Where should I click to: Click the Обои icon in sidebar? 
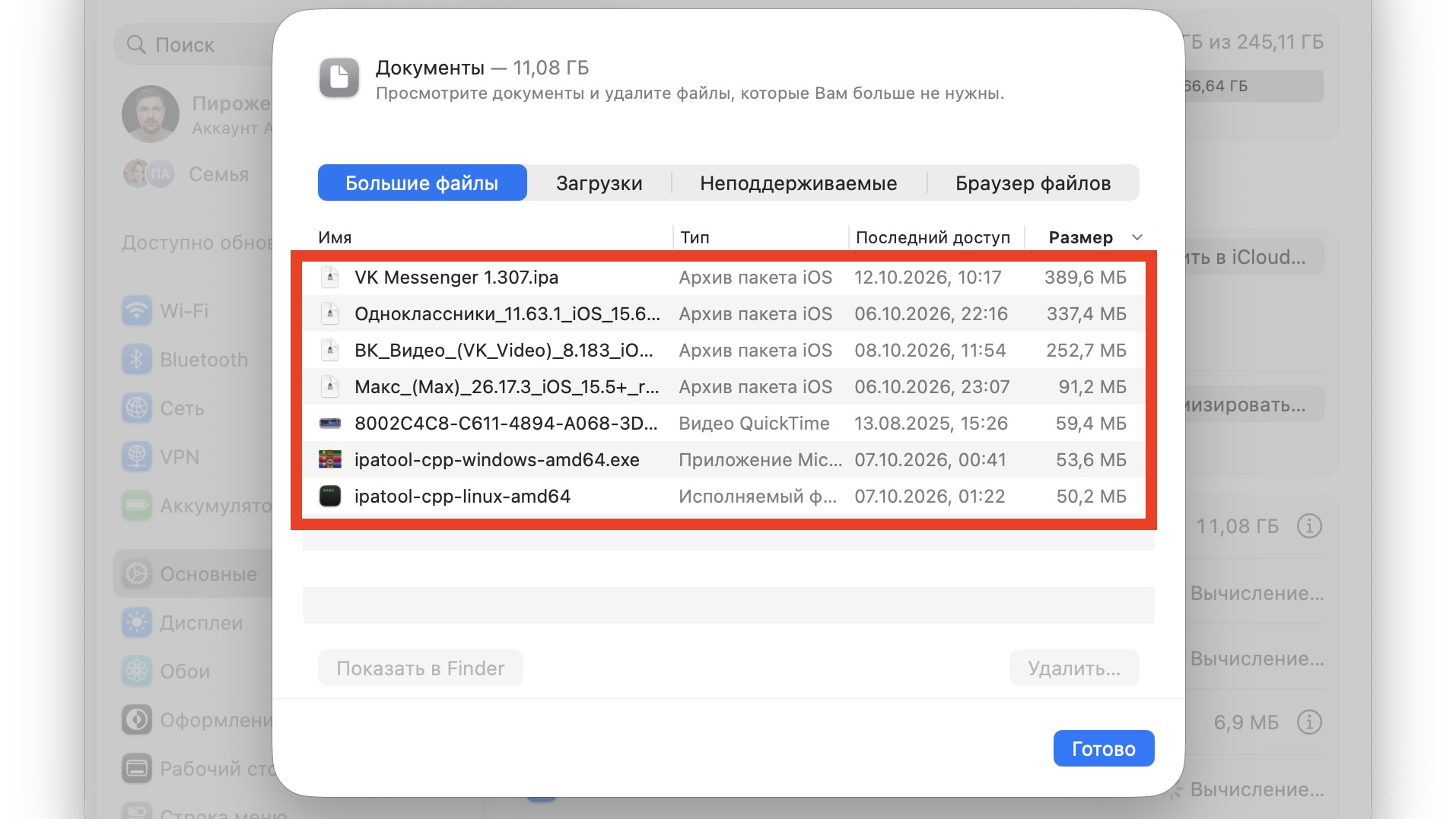[137, 671]
